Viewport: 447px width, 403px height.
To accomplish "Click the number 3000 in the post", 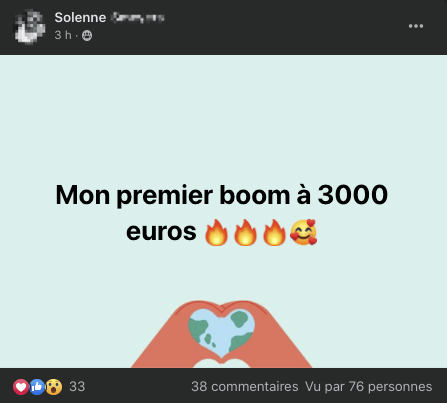I will (353, 195).
